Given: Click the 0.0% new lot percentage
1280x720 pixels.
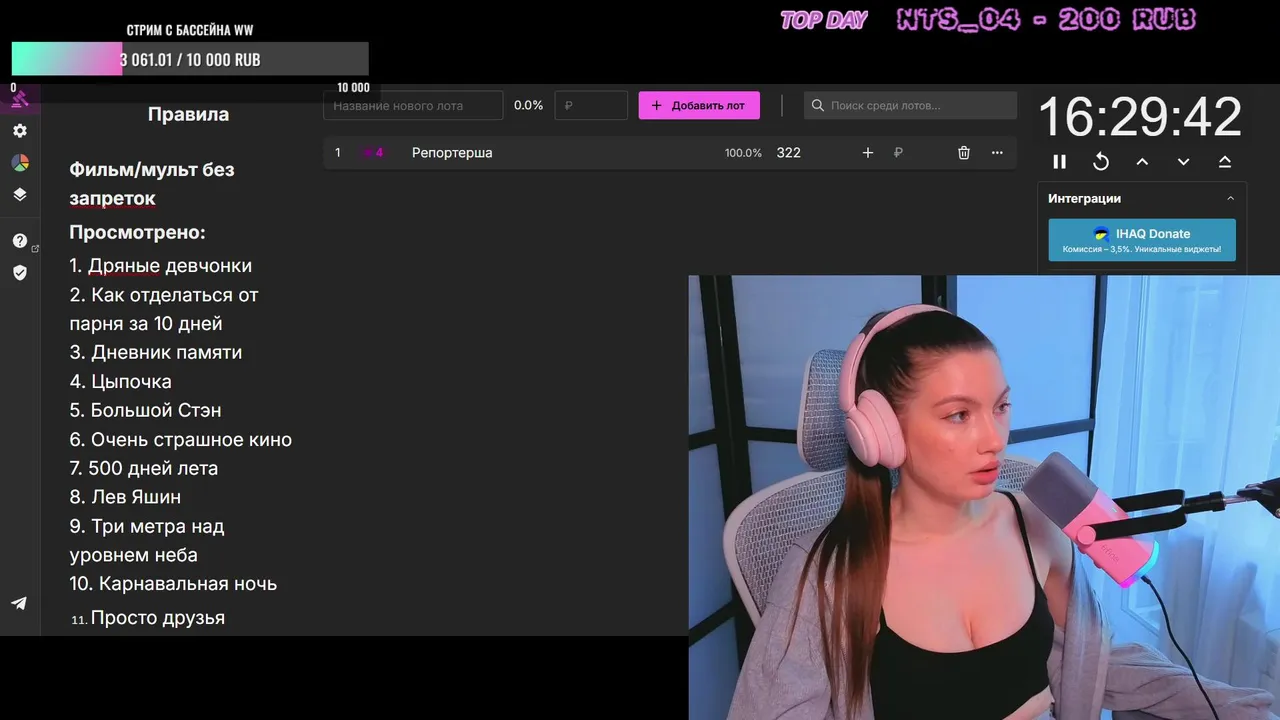Looking at the screenshot, I should [528, 105].
